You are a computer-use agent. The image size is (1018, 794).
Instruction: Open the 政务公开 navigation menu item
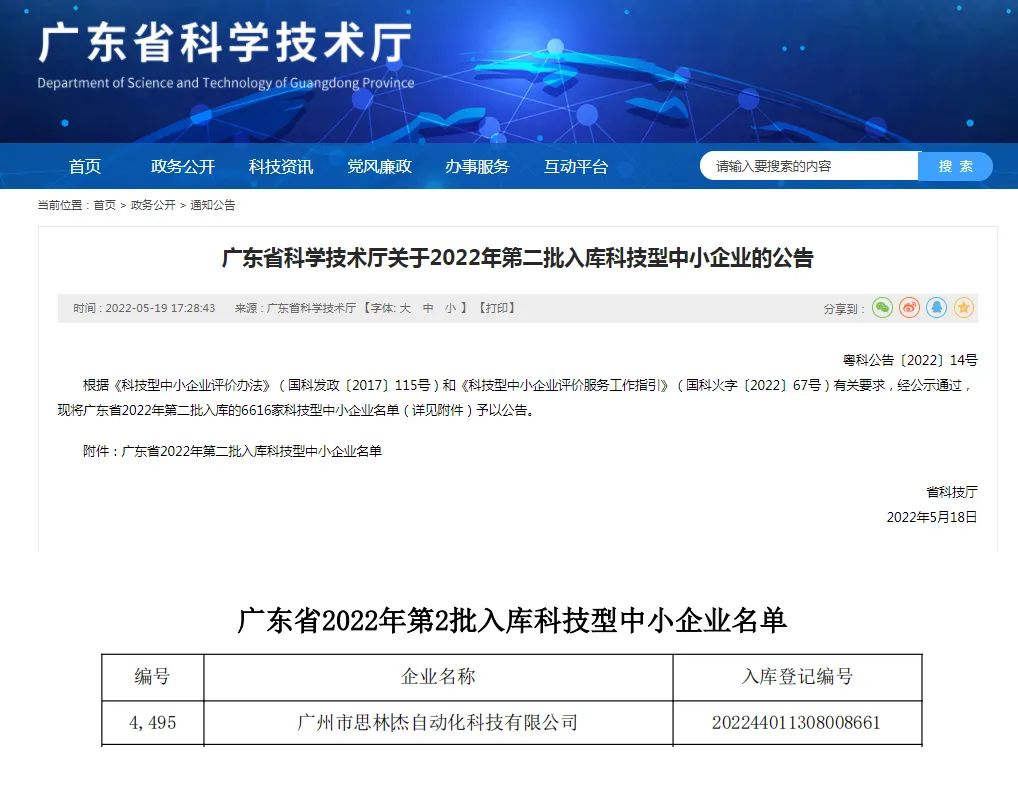pos(182,167)
